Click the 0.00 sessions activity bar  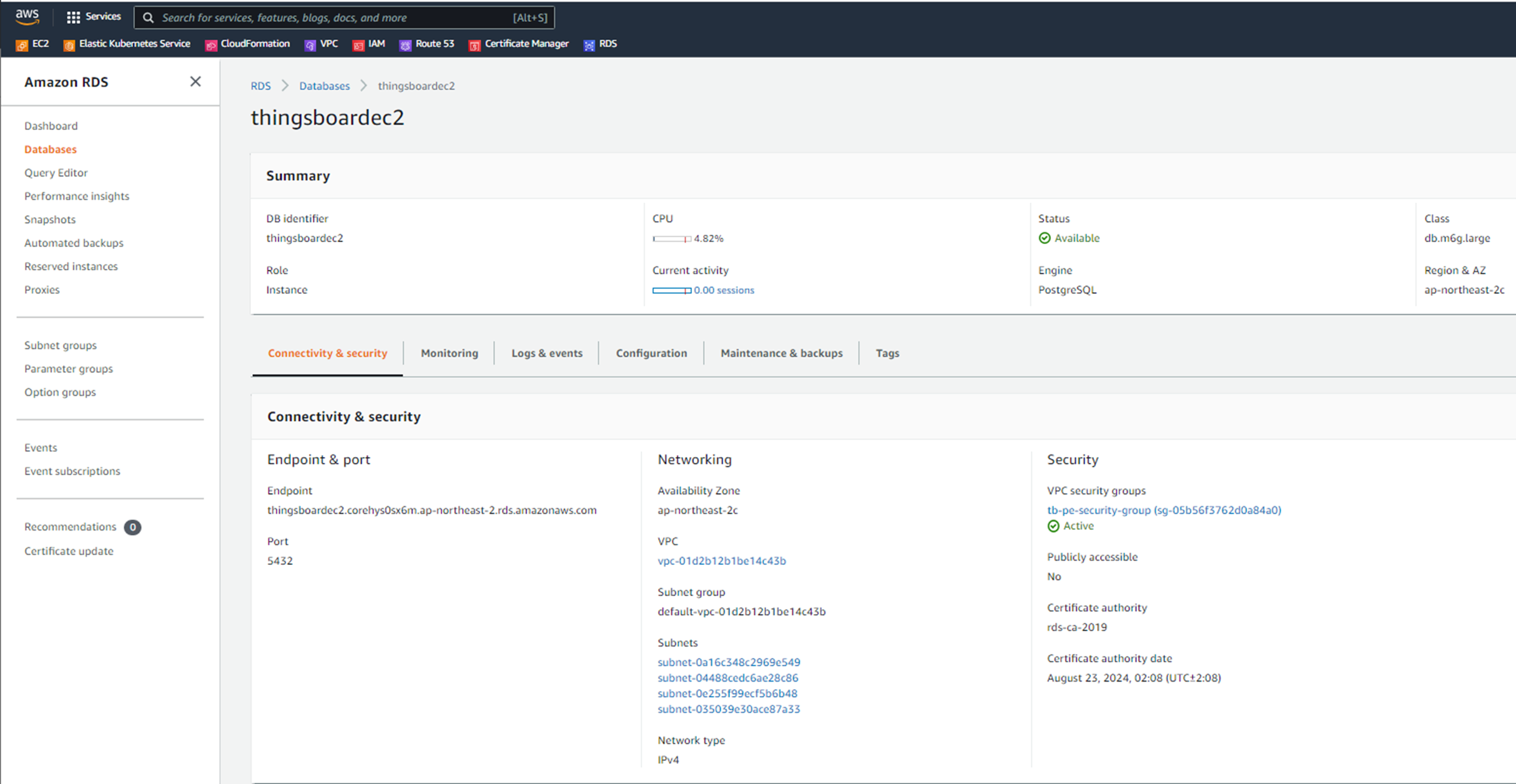[x=672, y=290]
